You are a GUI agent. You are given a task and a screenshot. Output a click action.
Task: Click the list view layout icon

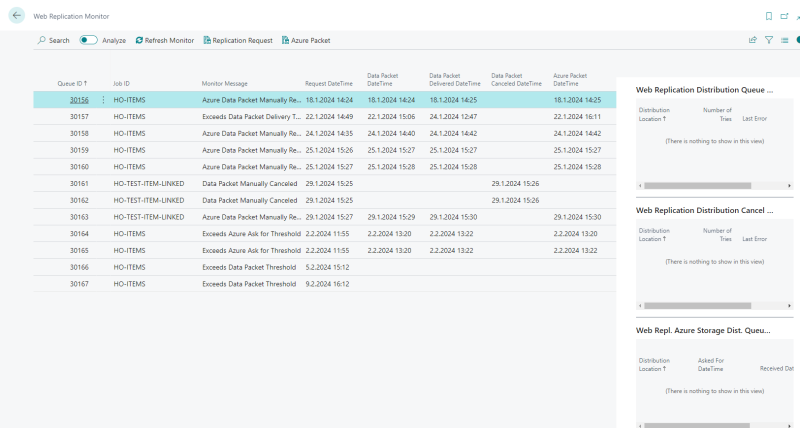785,40
